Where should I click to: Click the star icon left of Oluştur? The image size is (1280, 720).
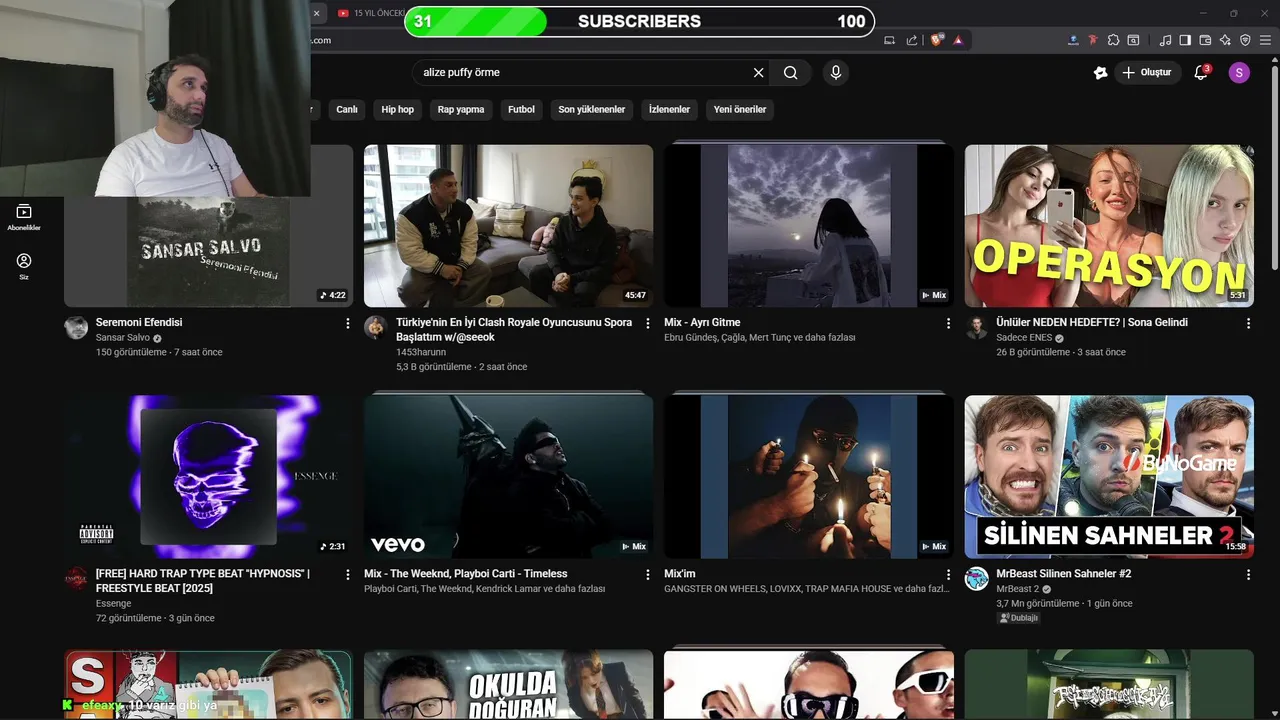click(1100, 73)
